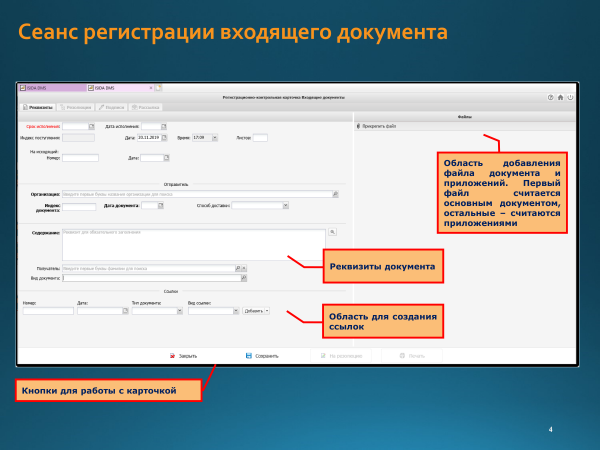
Task: Expand Тип документа dropdown in Ссылки
Action: click(179, 311)
